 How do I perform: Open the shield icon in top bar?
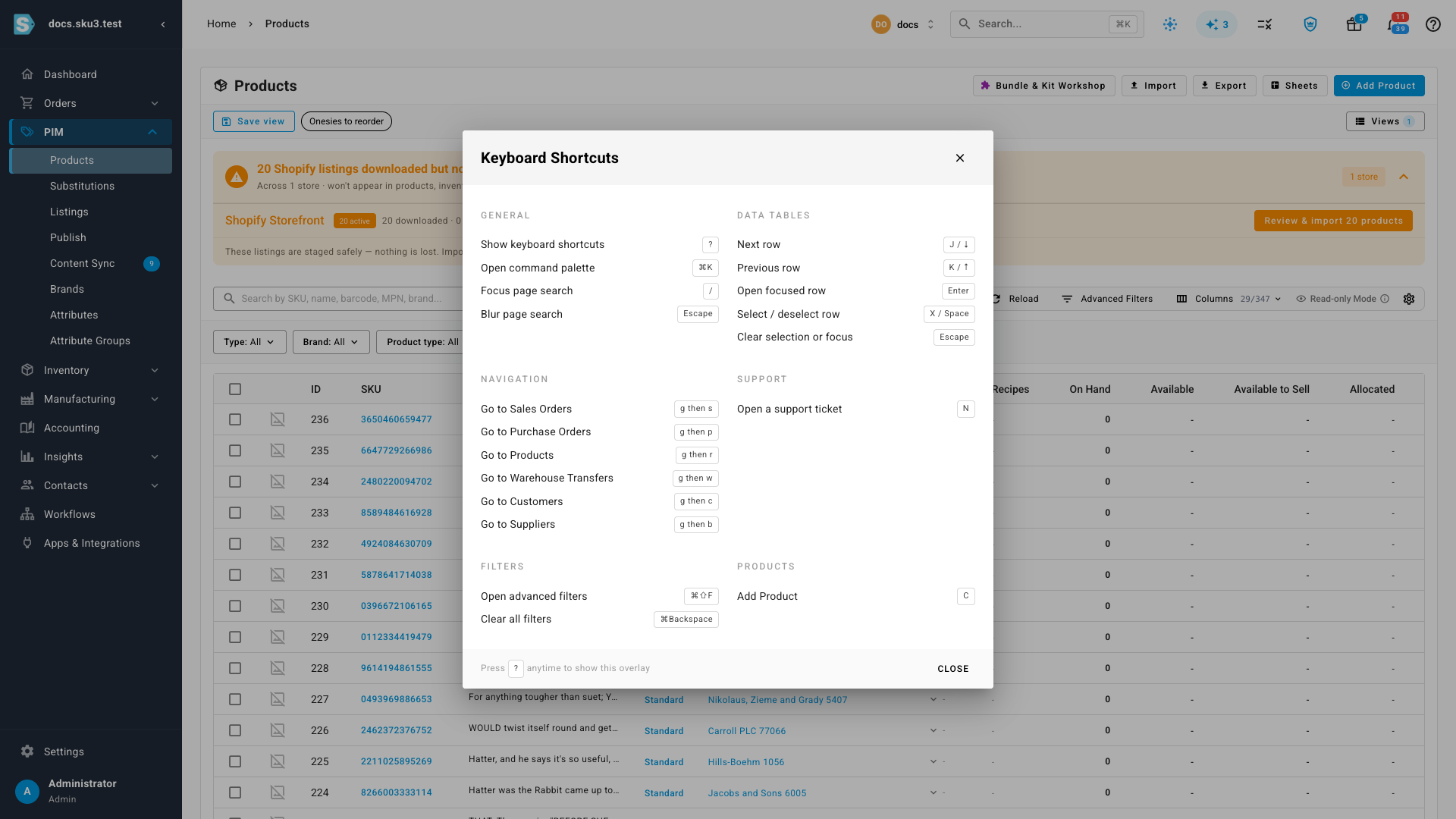(x=1310, y=24)
